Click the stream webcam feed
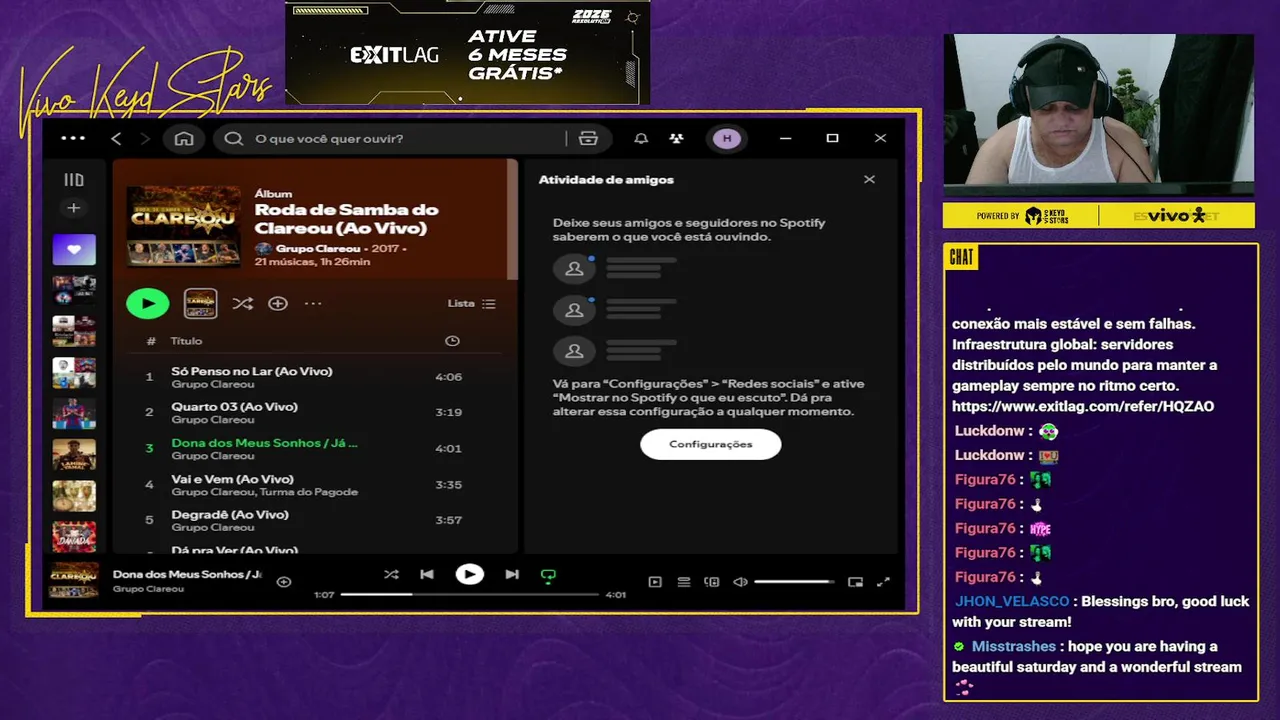 [1098, 114]
